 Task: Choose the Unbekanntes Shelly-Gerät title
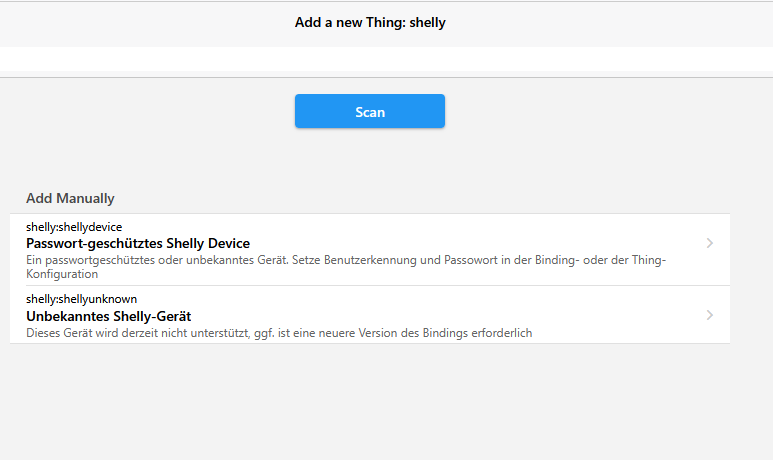tap(109, 316)
